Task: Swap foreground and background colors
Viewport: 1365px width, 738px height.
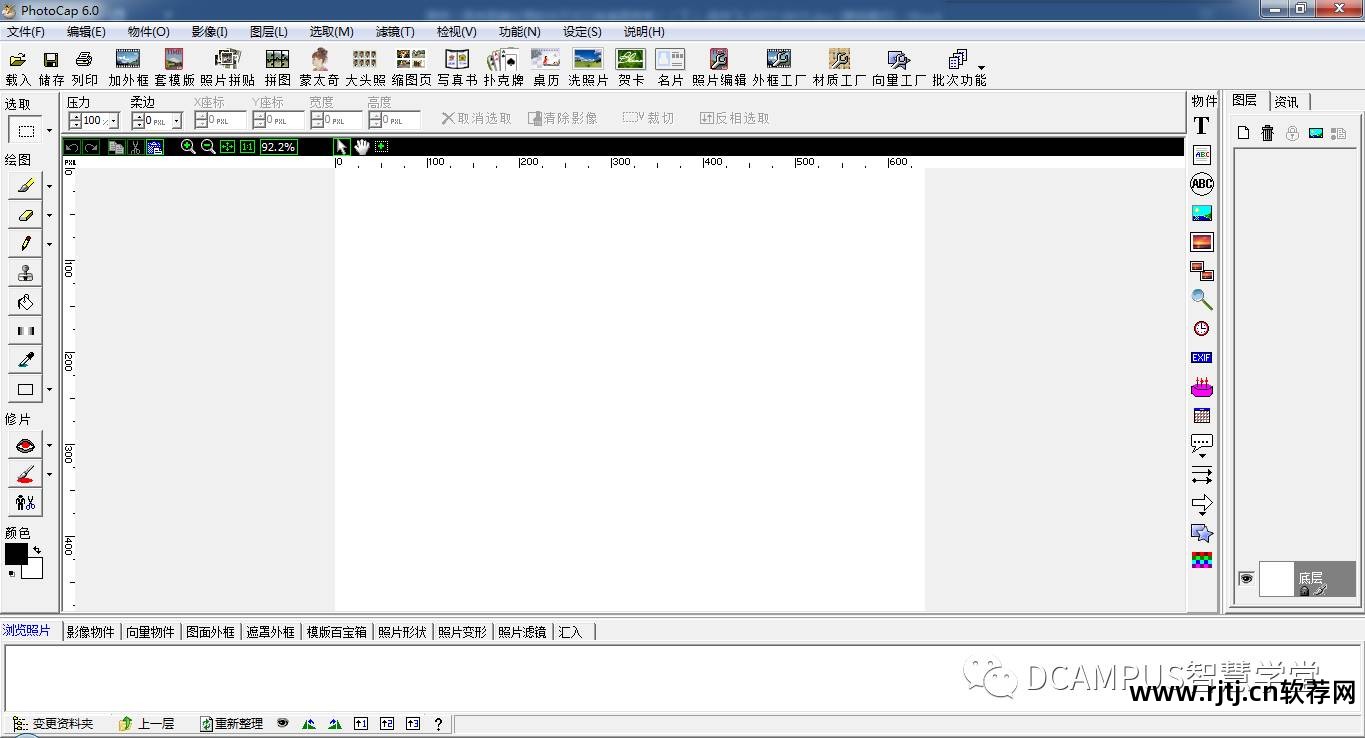Action: click(x=37, y=550)
